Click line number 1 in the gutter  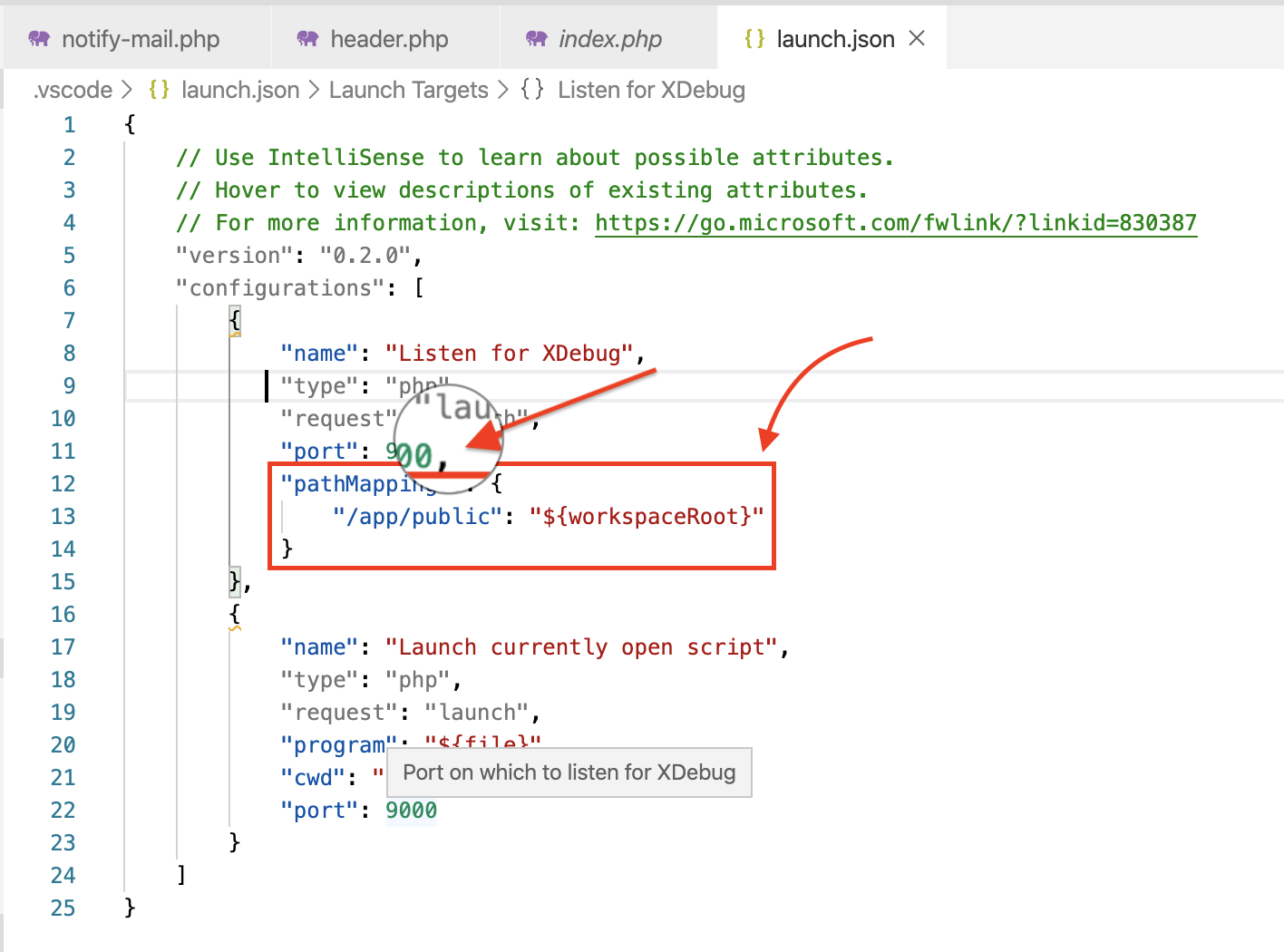click(70, 125)
